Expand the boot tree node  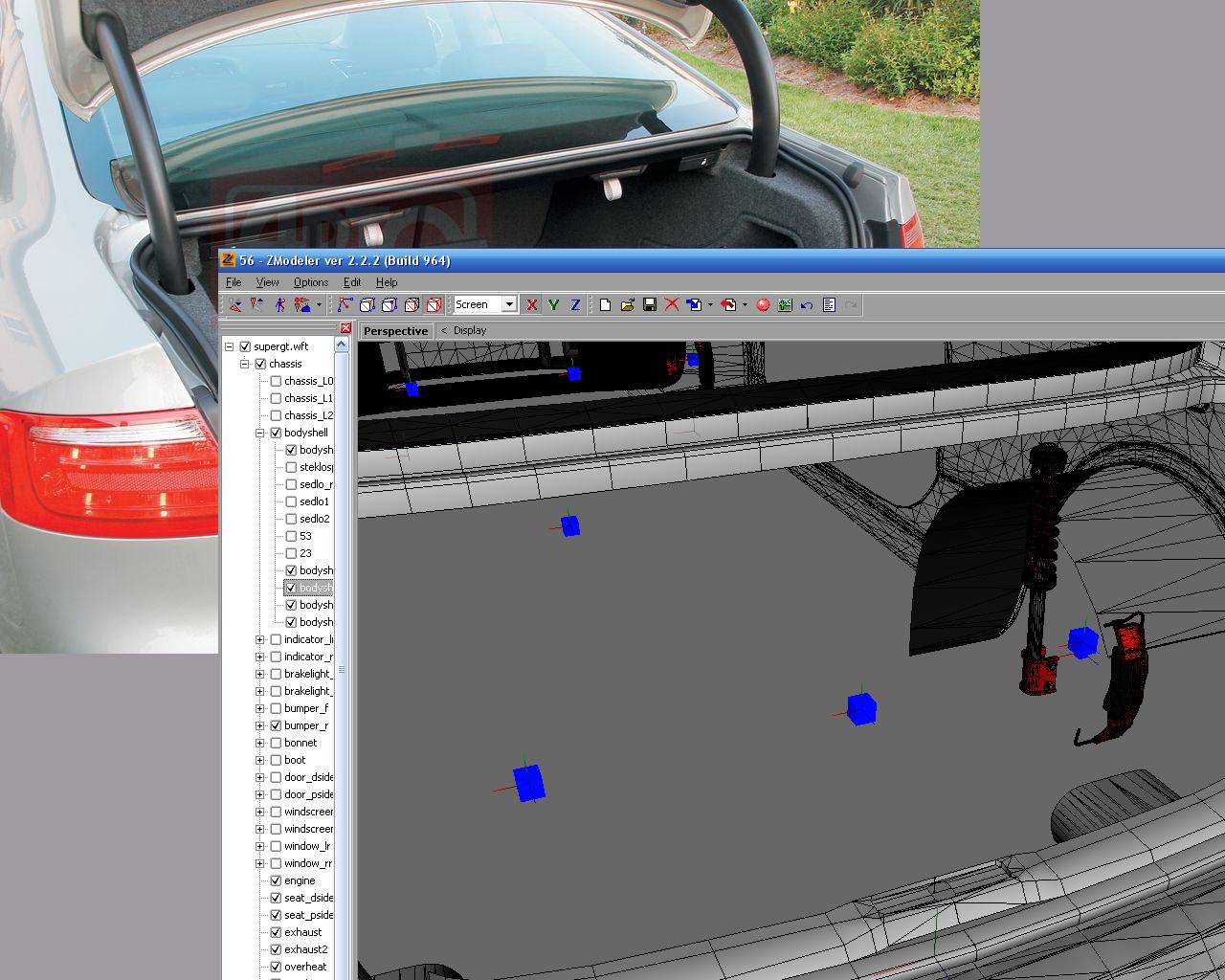pyautogui.click(x=260, y=760)
